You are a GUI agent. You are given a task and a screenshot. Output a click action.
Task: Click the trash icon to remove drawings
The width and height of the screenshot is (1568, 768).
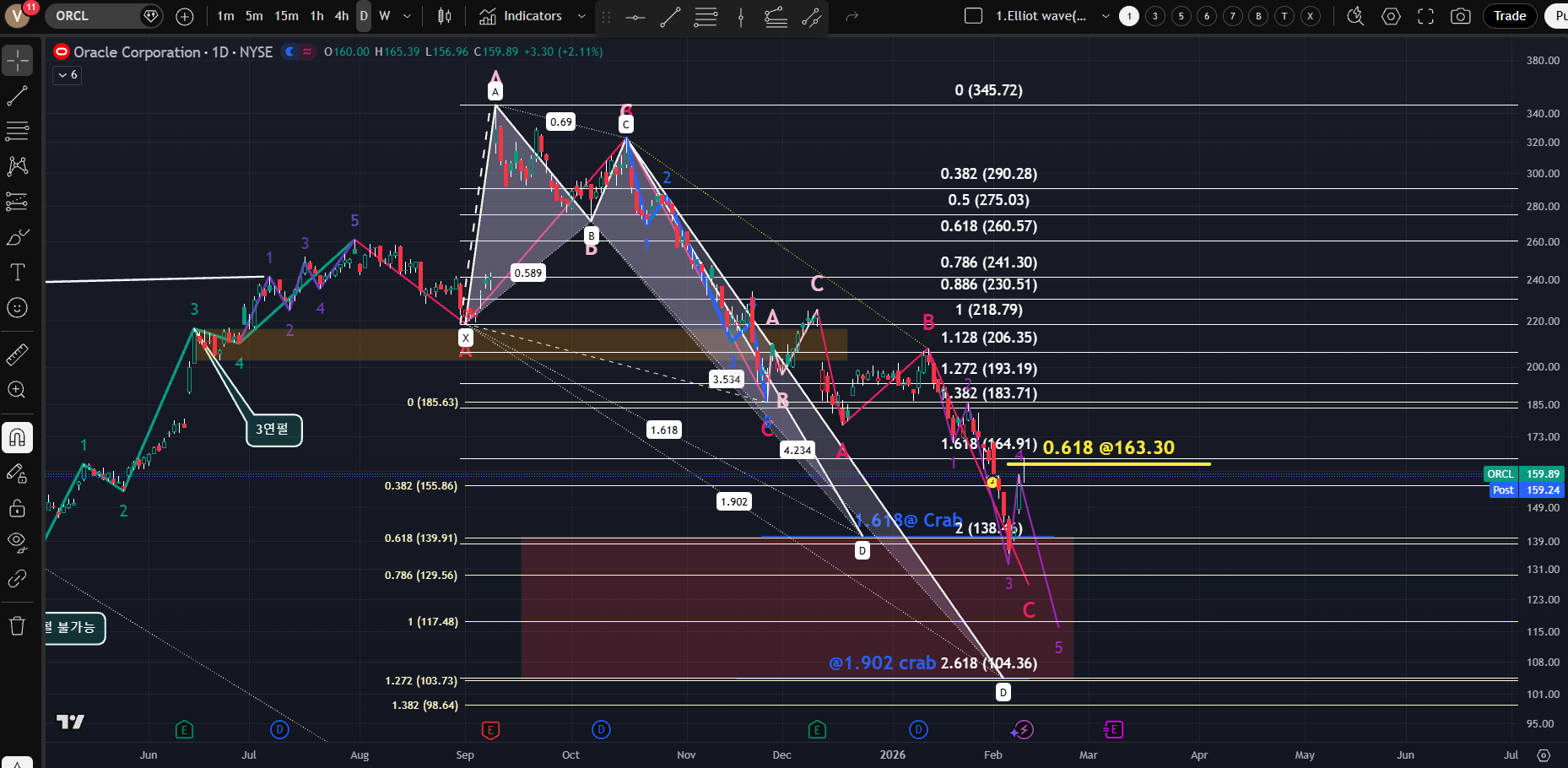coord(17,625)
